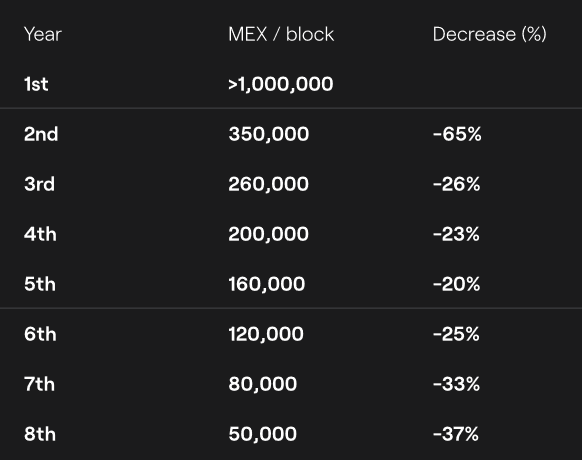Viewport: 582px width, 460px height.
Task: Click the 160,000 MEX value
Action: tap(267, 284)
